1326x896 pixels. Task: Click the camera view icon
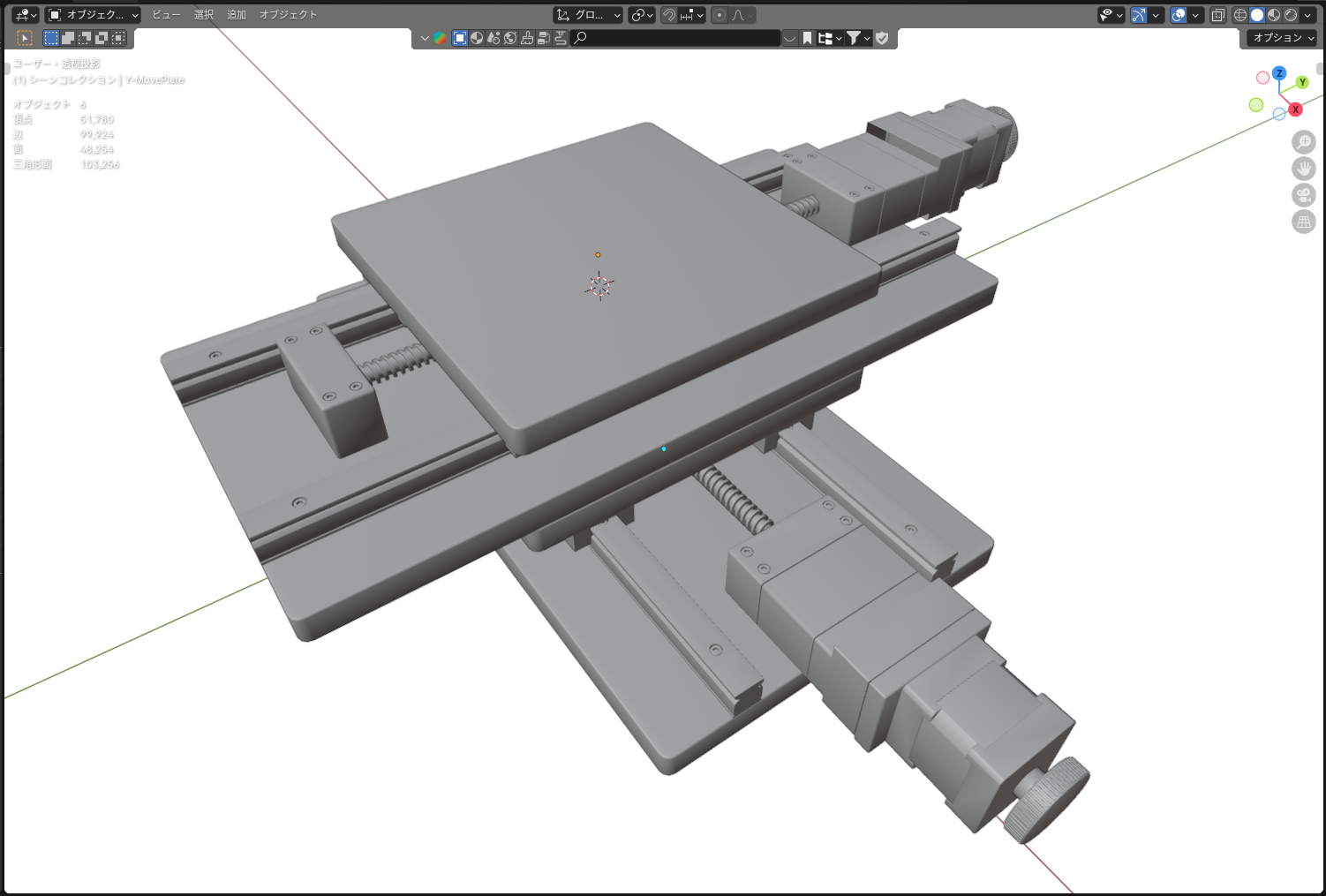pos(1303,195)
